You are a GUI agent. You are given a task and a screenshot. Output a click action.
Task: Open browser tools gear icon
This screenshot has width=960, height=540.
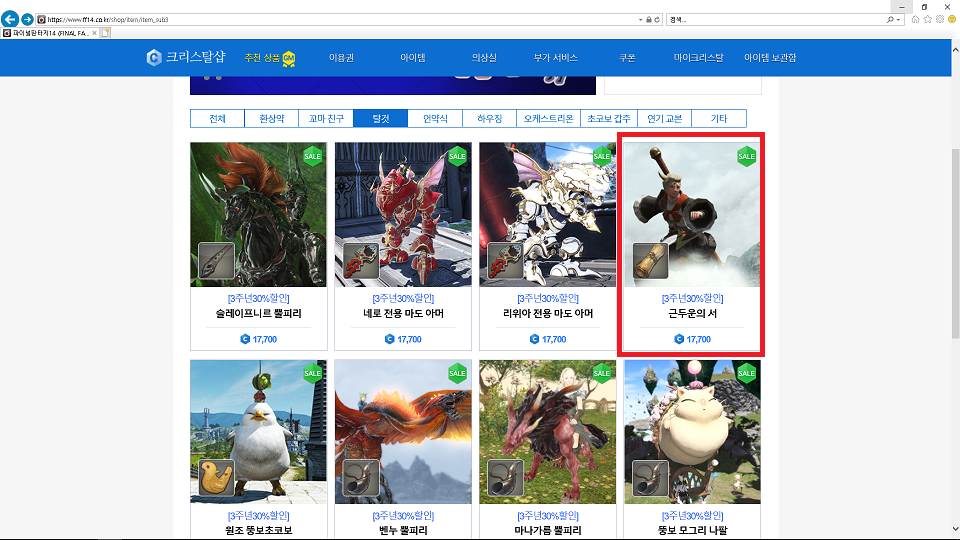[x=940, y=20]
